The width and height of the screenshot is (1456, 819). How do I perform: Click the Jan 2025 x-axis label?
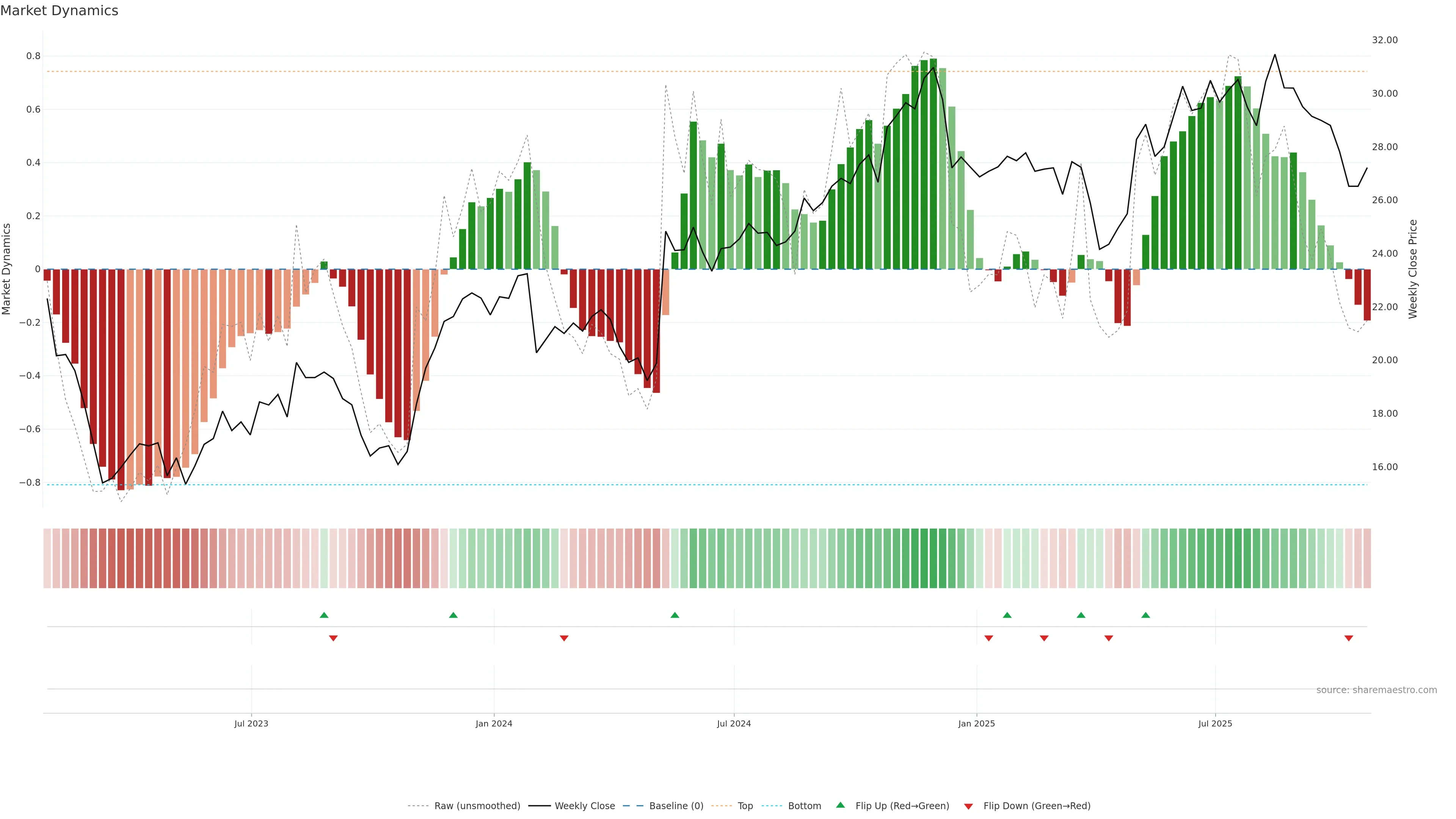(976, 723)
